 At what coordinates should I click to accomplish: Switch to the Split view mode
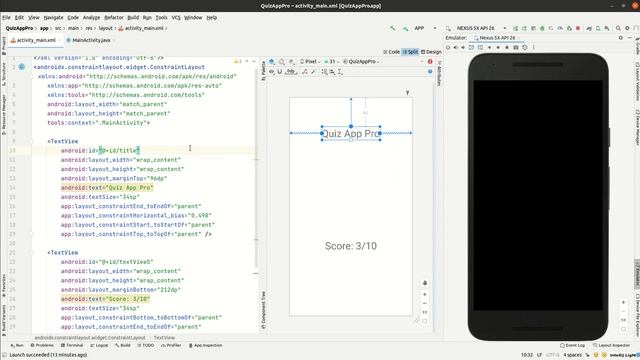pyautogui.click(x=411, y=52)
